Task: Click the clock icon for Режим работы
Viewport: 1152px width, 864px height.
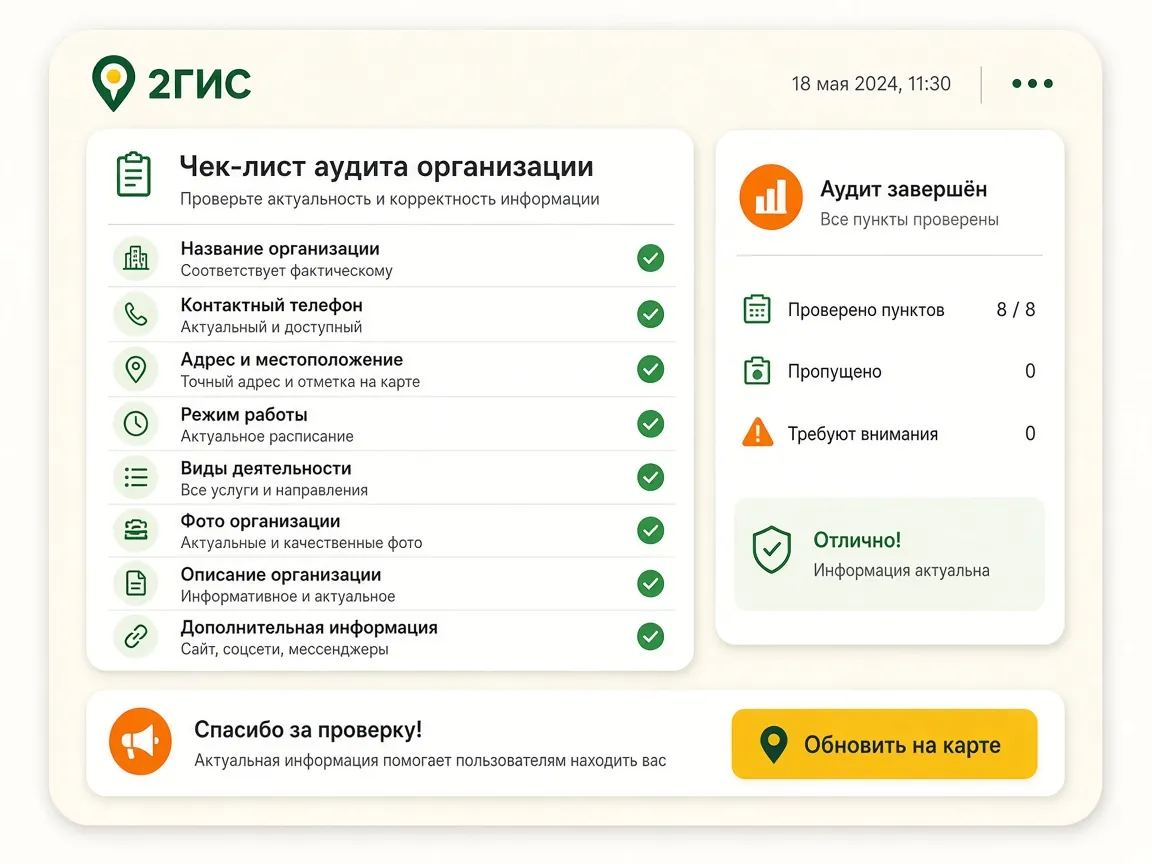Action: point(136,424)
